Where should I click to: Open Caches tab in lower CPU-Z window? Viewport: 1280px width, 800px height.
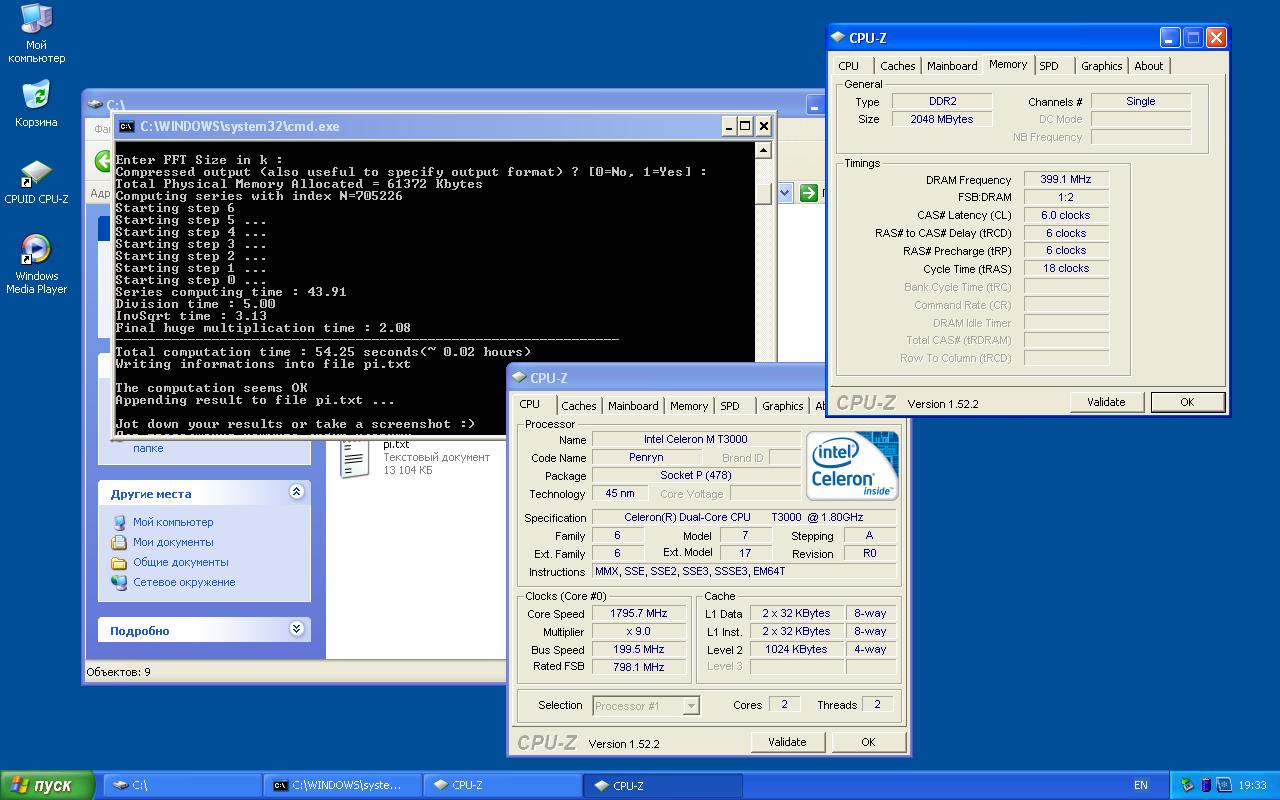(x=578, y=406)
